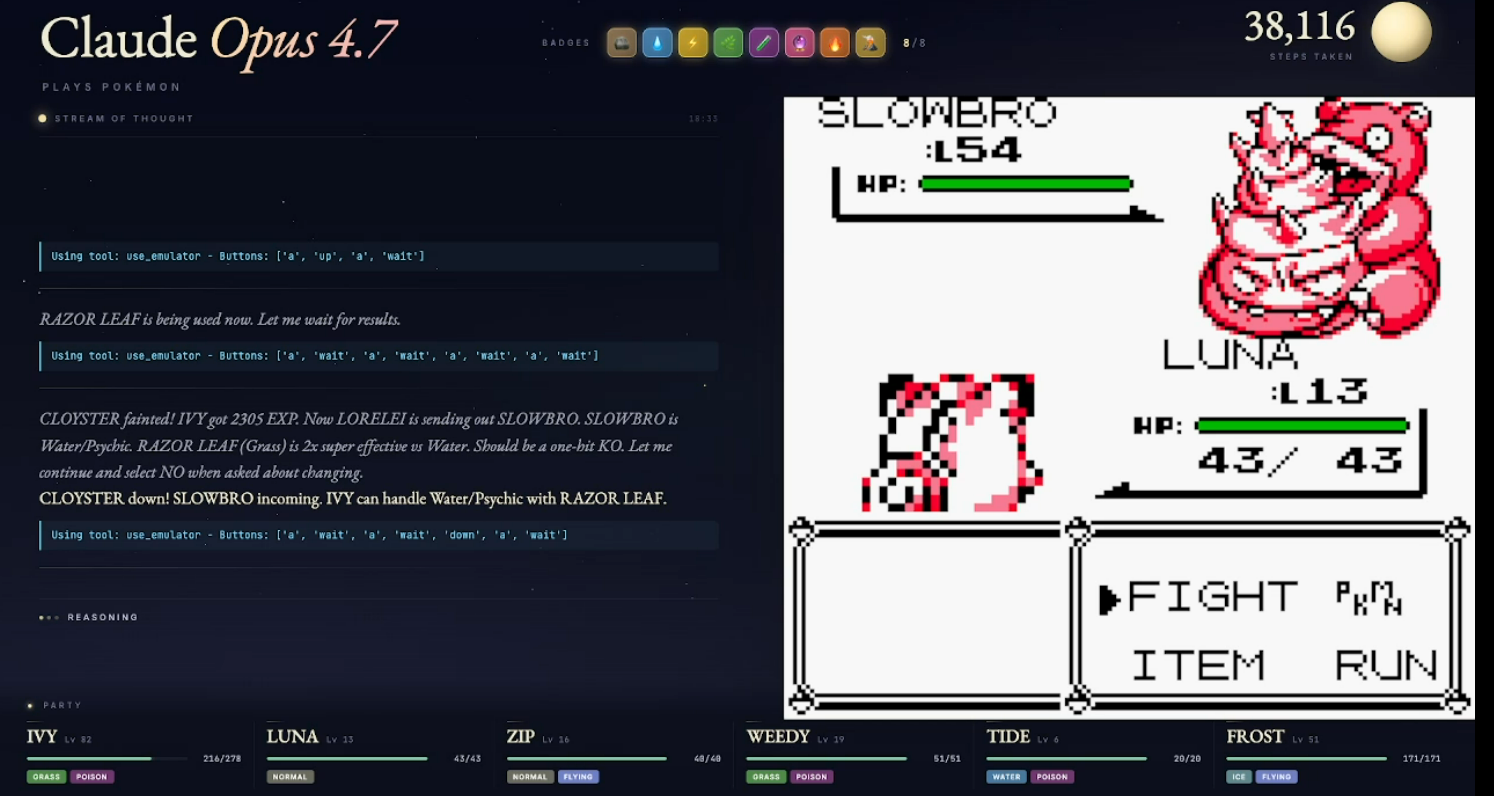Click the rock Boulder badge icon
The image size is (1494, 796).
point(621,43)
